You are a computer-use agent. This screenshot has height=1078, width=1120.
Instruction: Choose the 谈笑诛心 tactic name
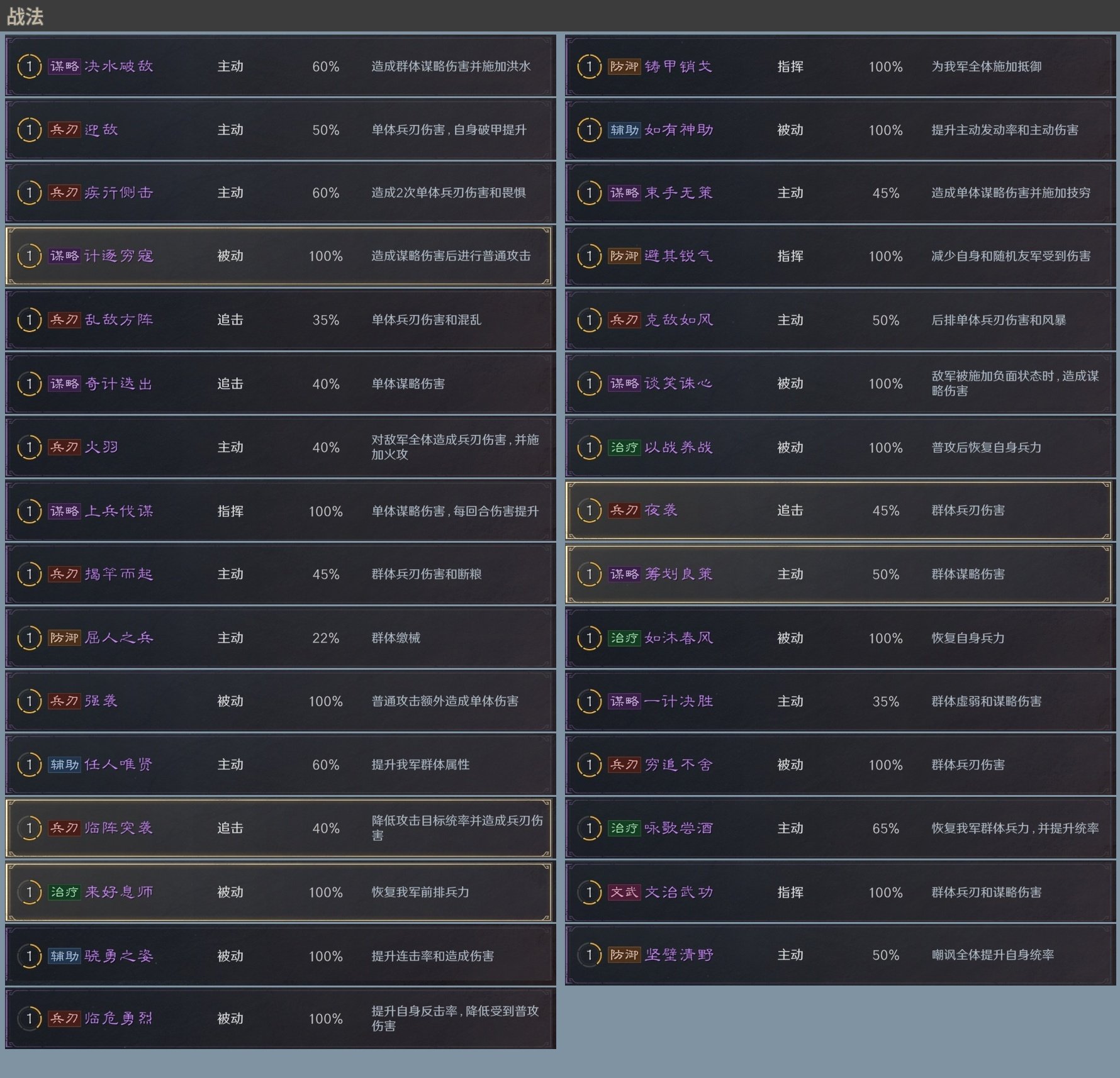pyautogui.click(x=679, y=384)
